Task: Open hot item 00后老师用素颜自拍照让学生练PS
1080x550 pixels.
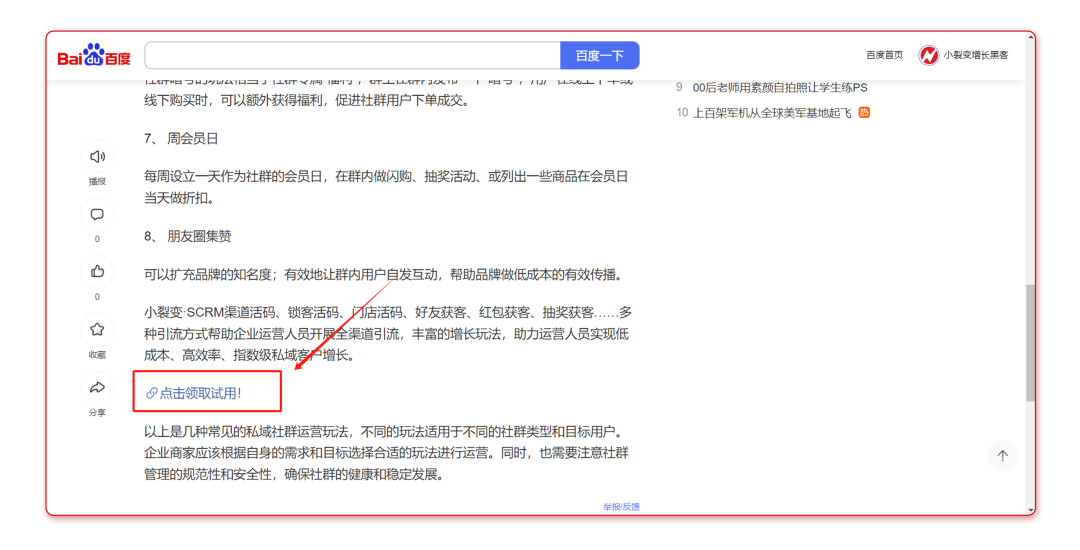Action: click(780, 88)
